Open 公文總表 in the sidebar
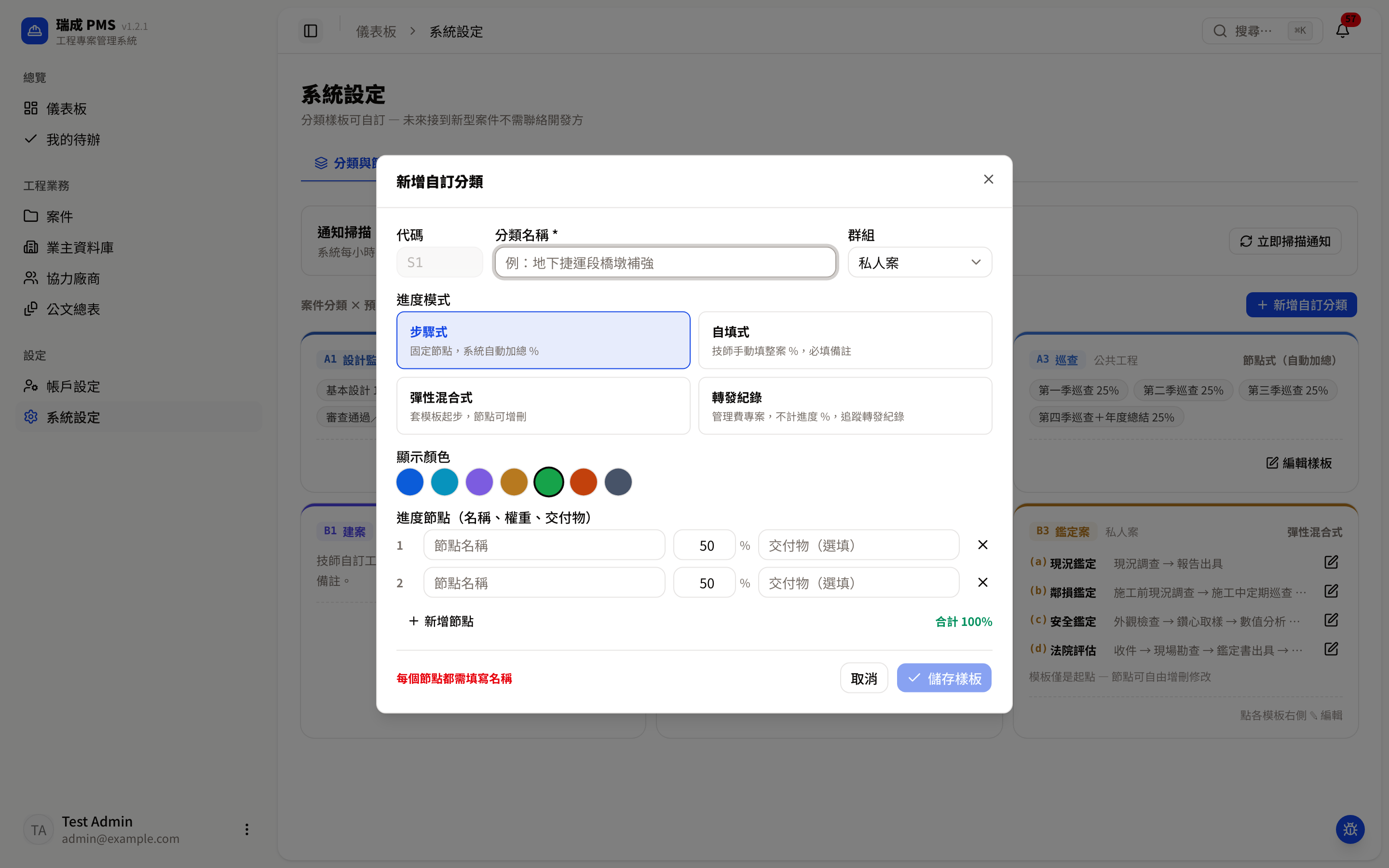The image size is (1389, 868). coord(139,310)
